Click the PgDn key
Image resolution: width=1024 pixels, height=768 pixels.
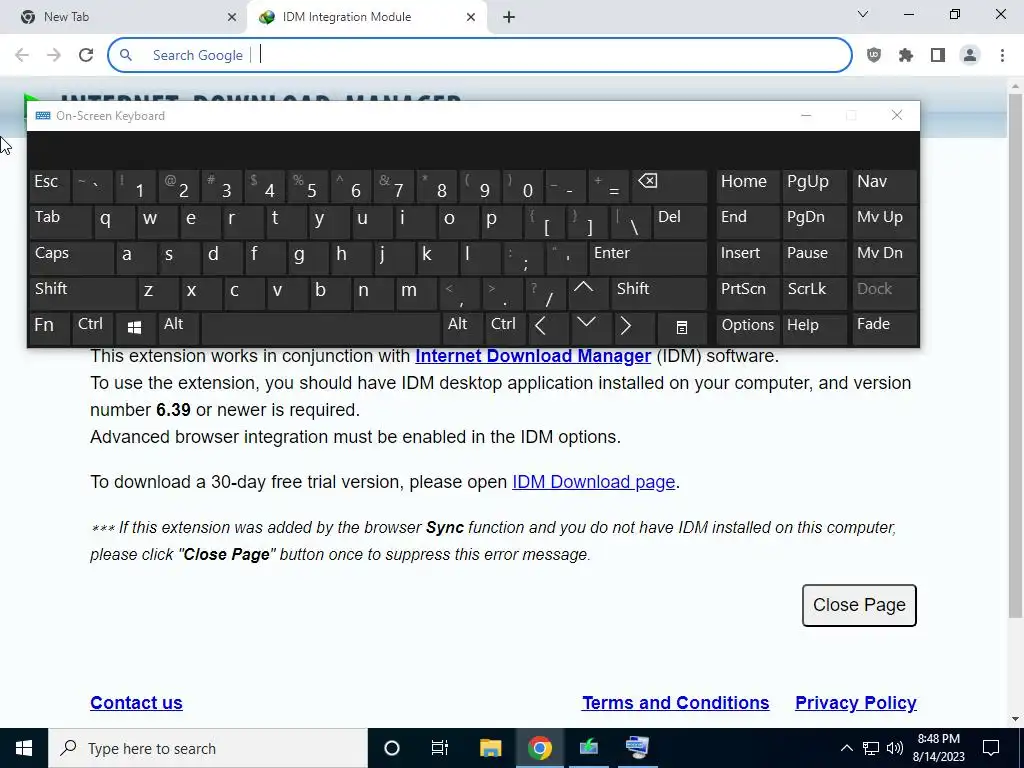[814, 221]
